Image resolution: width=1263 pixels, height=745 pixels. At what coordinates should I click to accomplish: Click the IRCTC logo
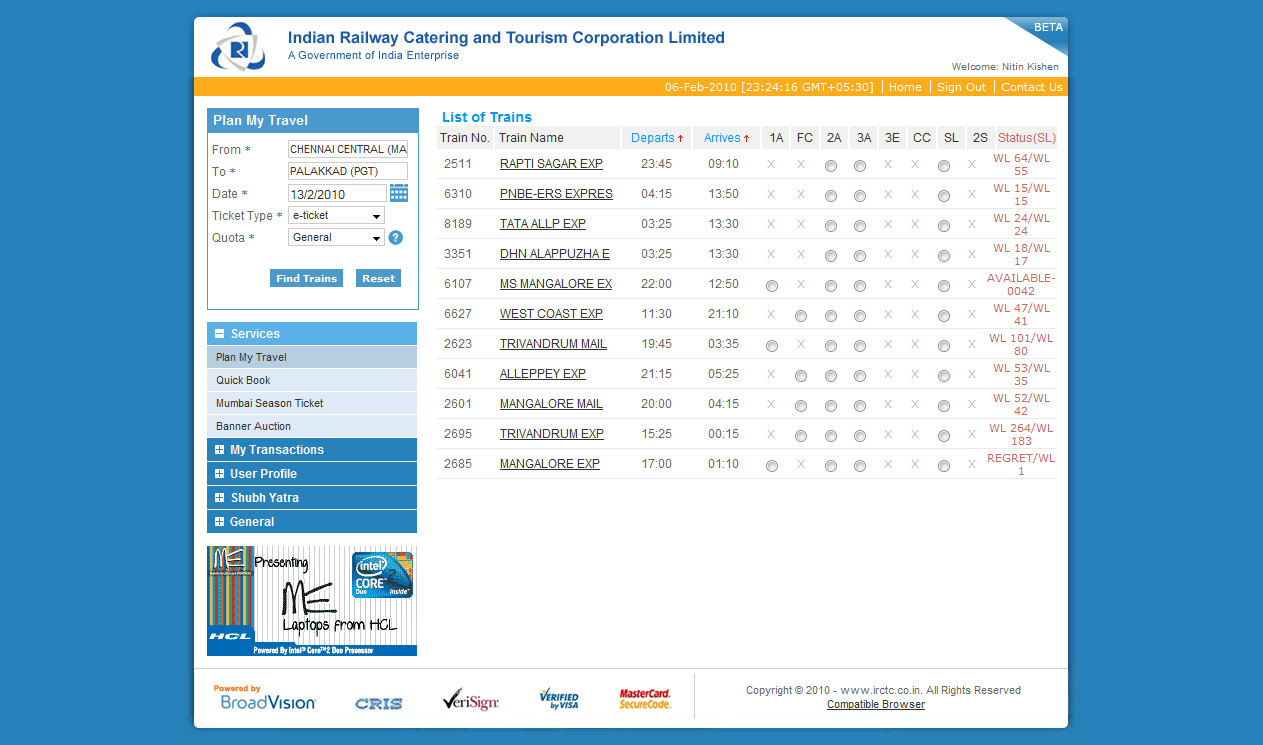[x=238, y=47]
